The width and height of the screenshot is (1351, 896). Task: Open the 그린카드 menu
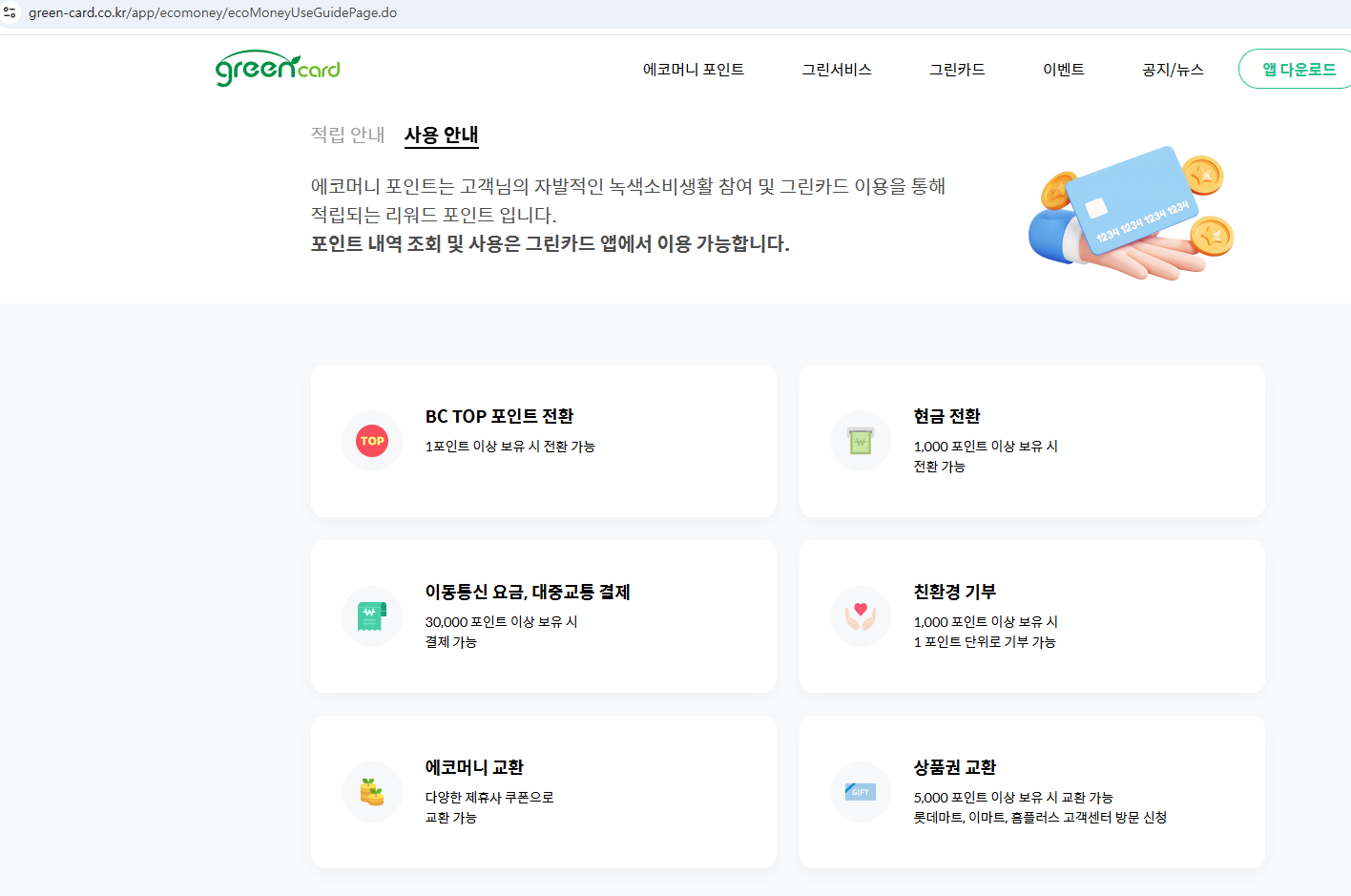tap(956, 69)
